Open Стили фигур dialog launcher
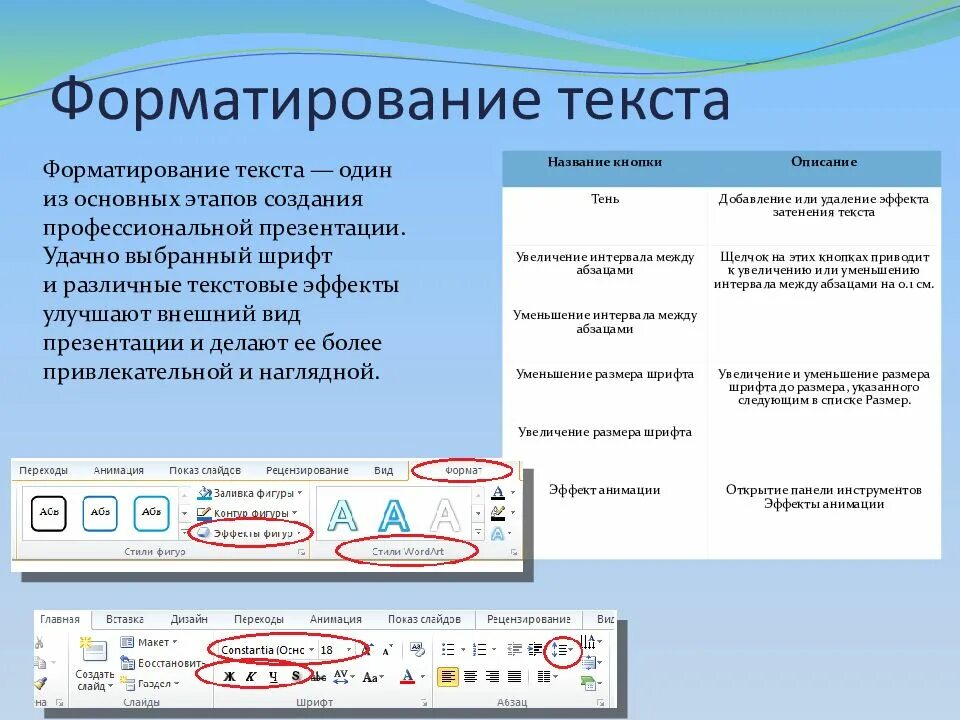 tap(301, 552)
